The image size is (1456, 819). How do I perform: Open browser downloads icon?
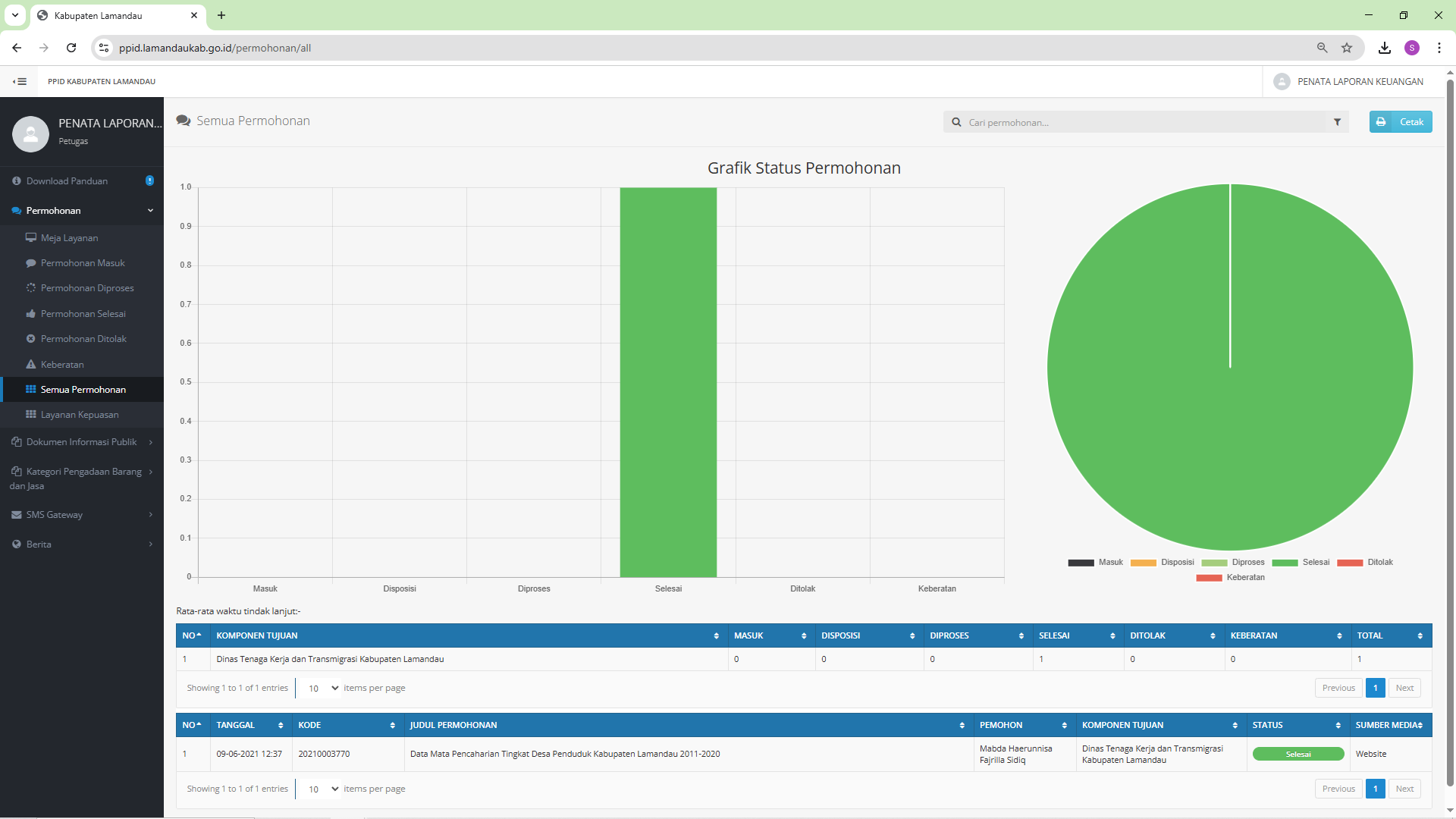point(1384,48)
